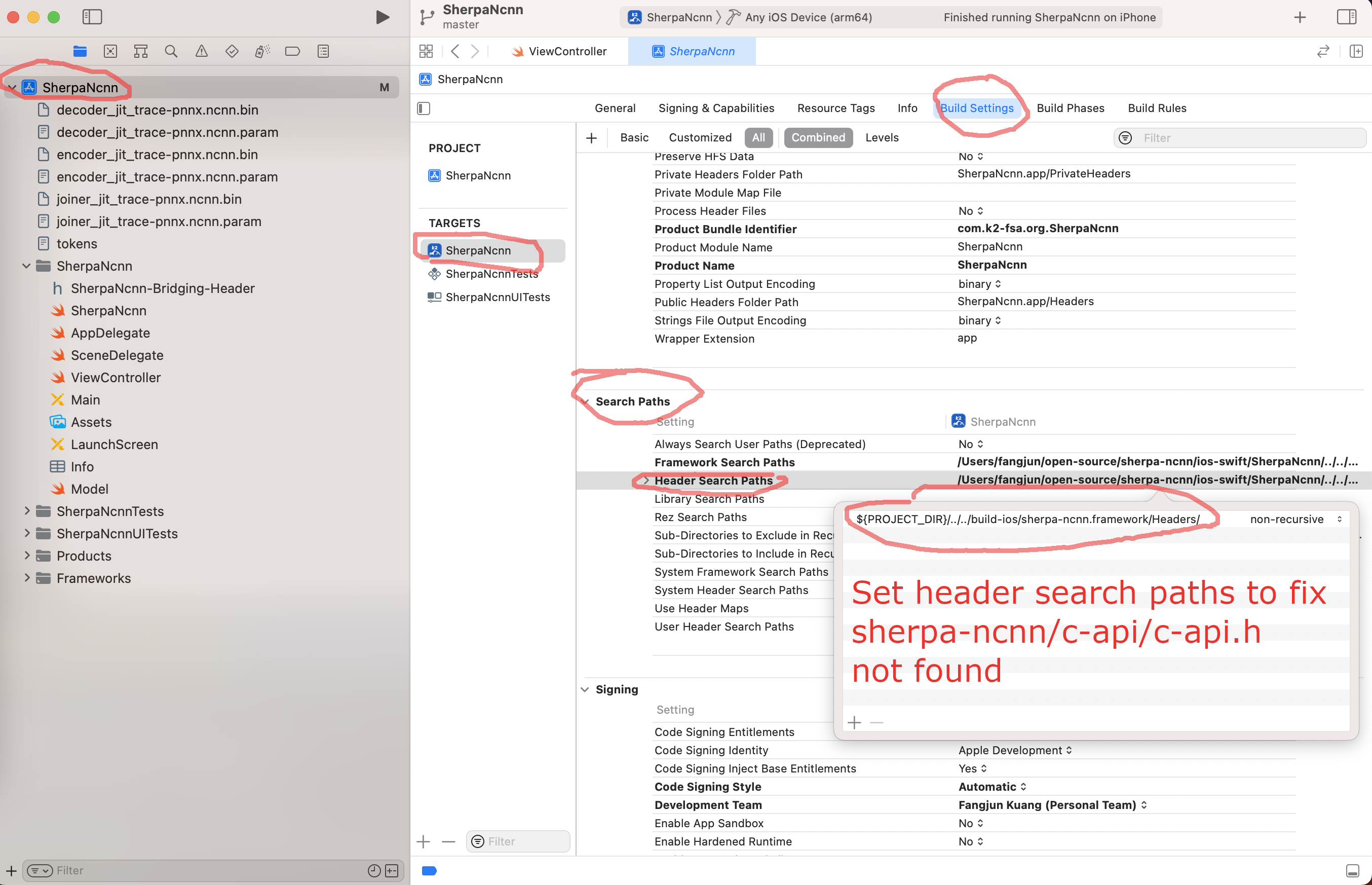Click the targets list Filter field
This screenshot has height=885, width=1372.
(518, 842)
